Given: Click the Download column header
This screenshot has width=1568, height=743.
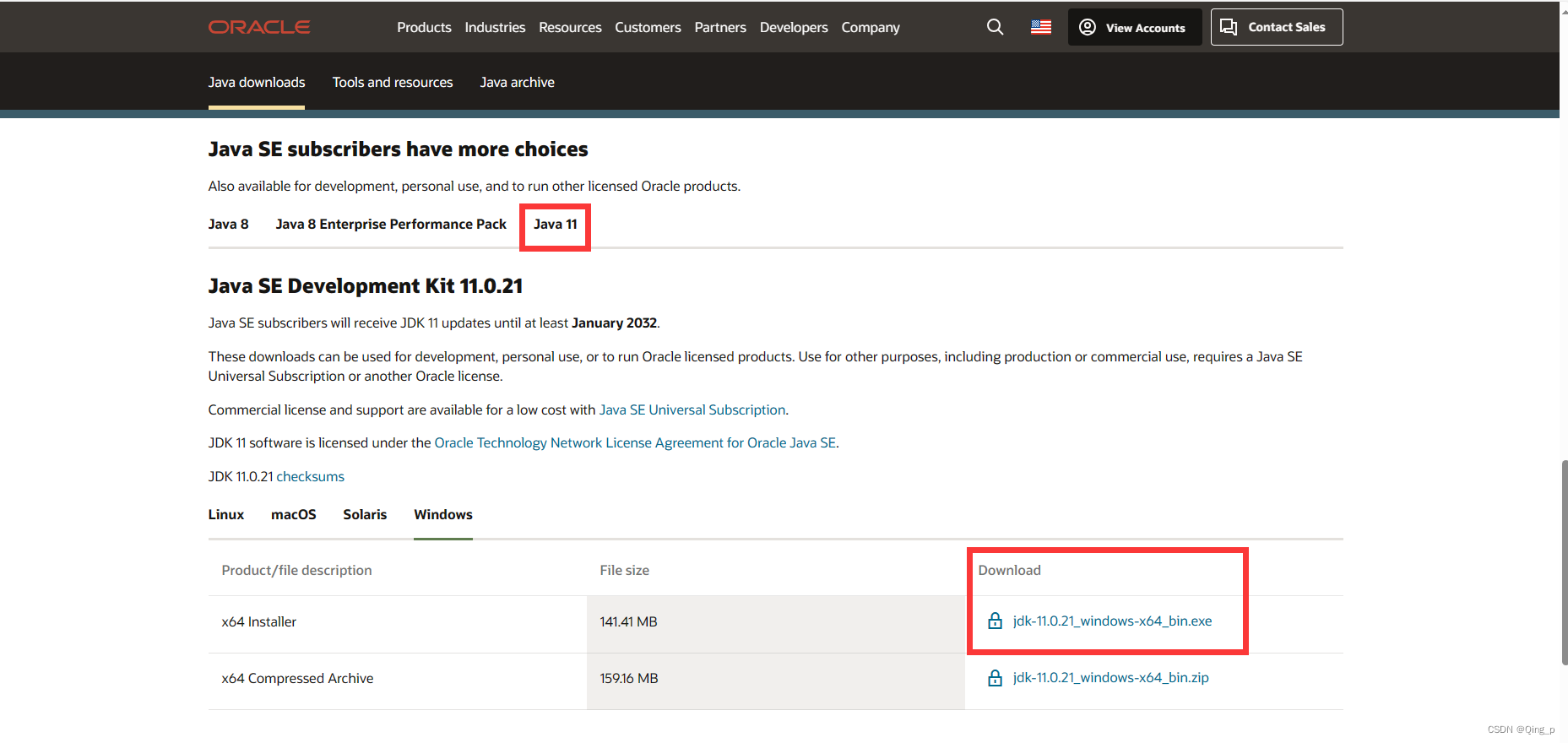Looking at the screenshot, I should coord(1009,570).
